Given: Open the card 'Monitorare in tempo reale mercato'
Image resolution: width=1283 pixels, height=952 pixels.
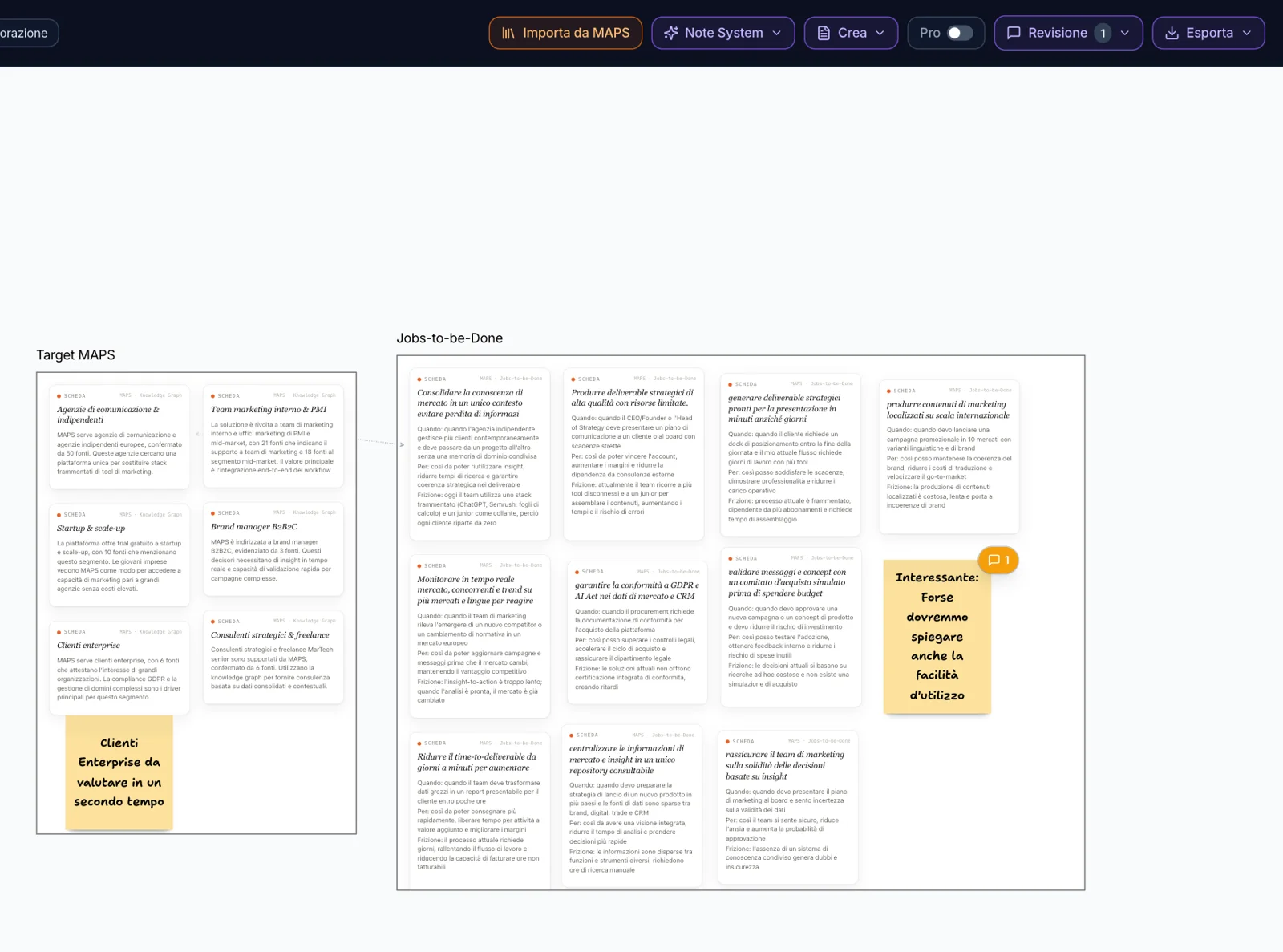Looking at the screenshot, I should (480, 637).
